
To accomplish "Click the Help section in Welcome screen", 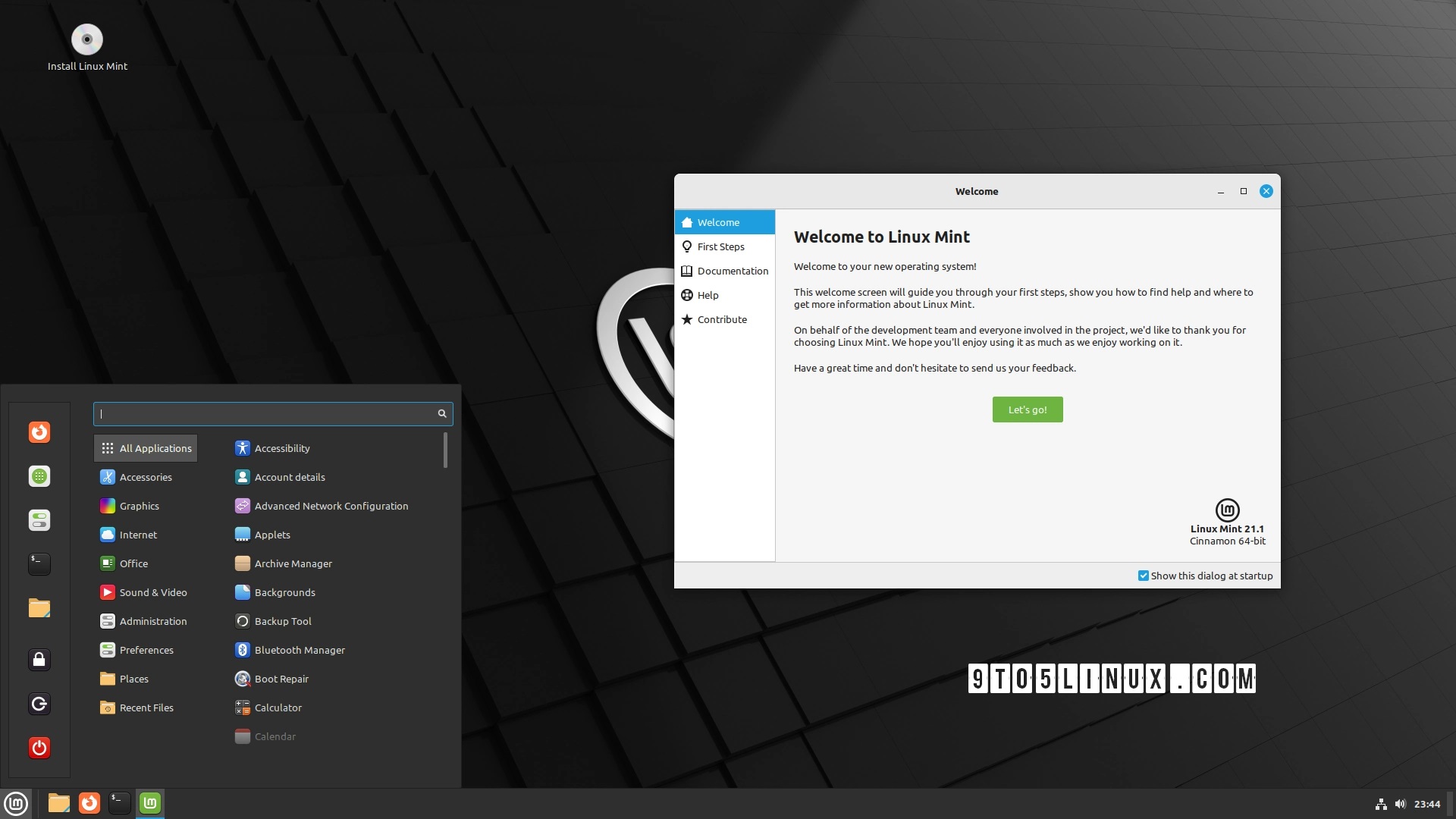I will (707, 294).
